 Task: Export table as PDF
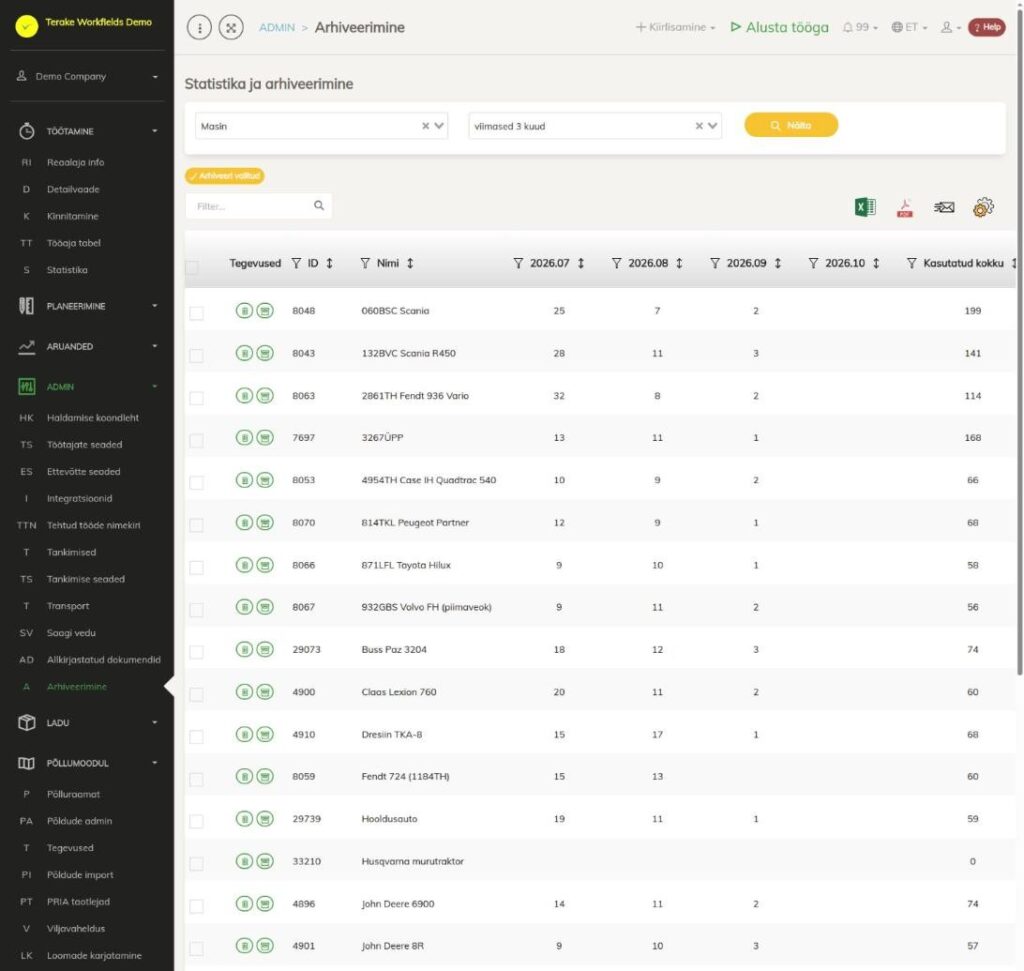click(x=904, y=208)
